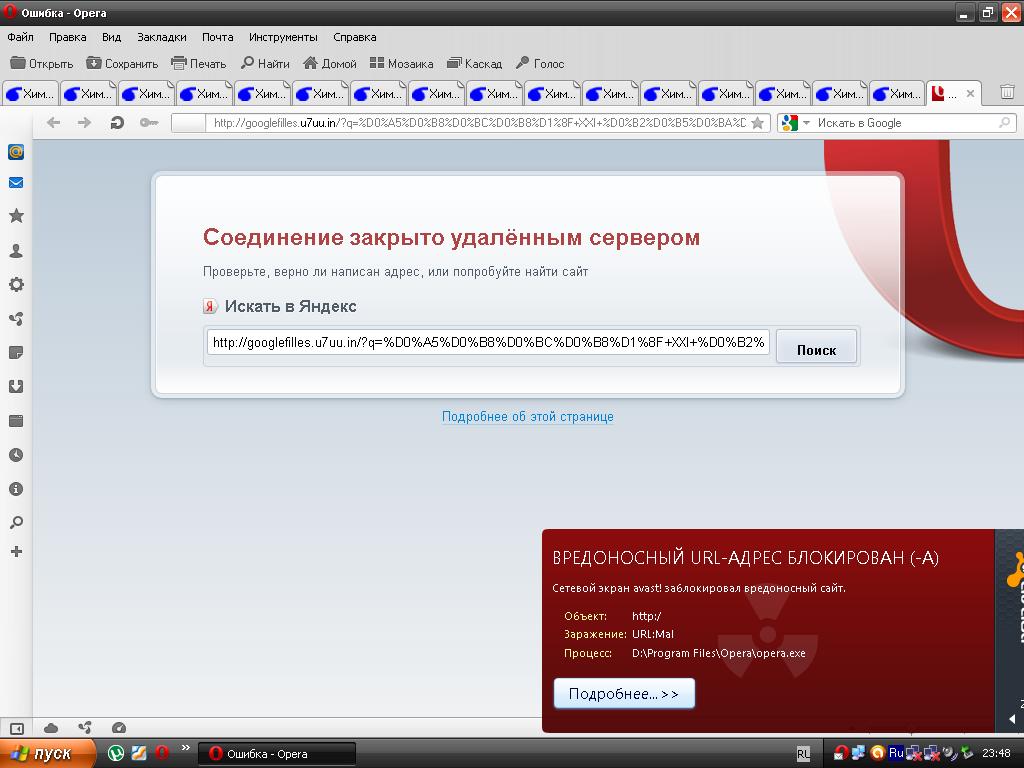Viewport: 1024px width, 768px height.
Task: Go back with the Back arrow
Action: coord(53,123)
